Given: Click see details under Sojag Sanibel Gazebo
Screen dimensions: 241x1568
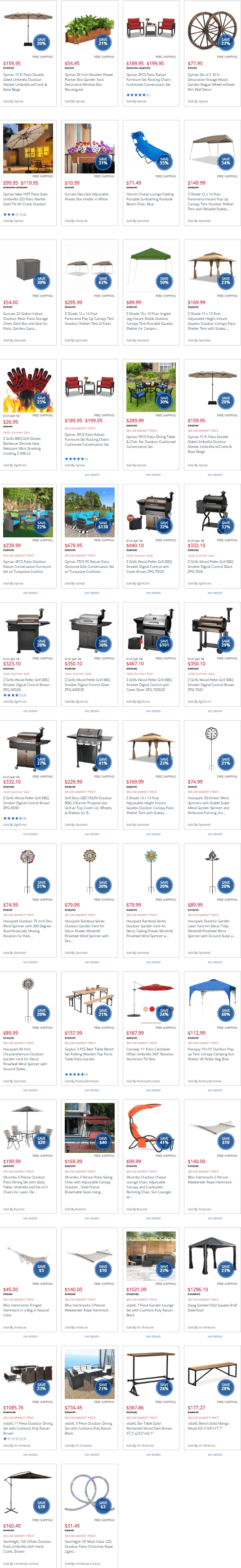Looking at the screenshot, I should pos(215,1336).
